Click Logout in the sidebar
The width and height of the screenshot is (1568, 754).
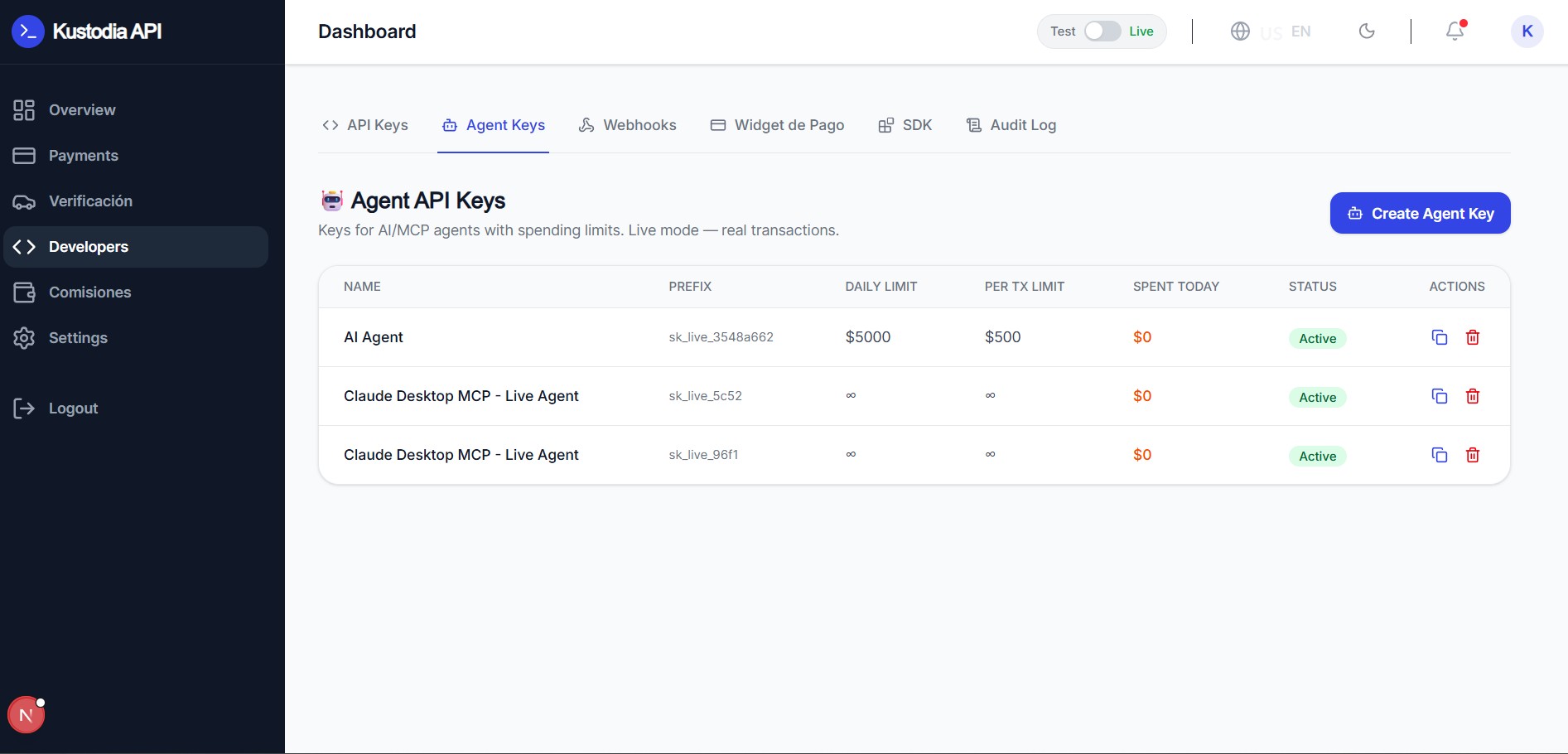(x=73, y=408)
